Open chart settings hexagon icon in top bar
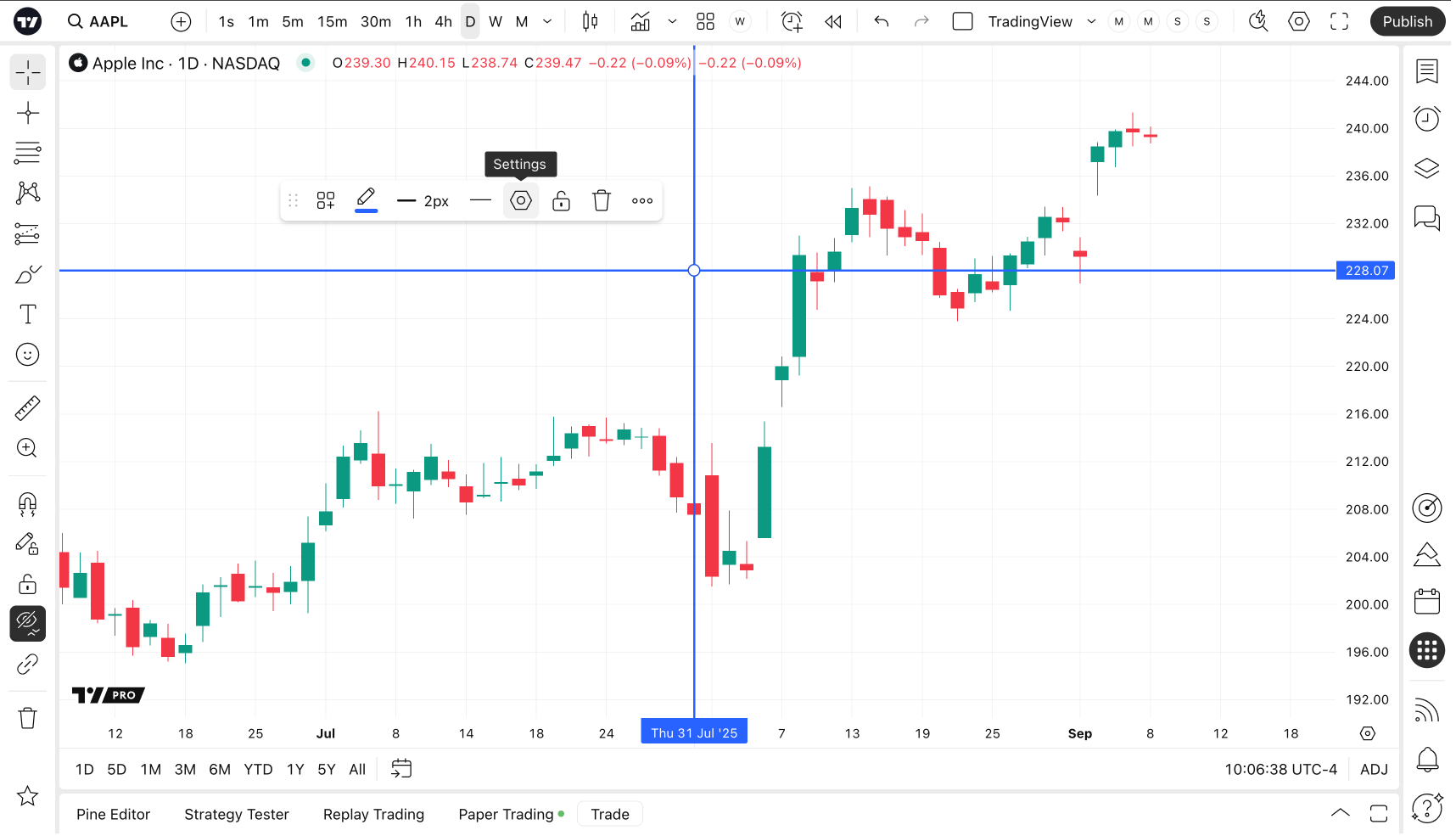Screen dimensions: 1456x836 point(1299,22)
